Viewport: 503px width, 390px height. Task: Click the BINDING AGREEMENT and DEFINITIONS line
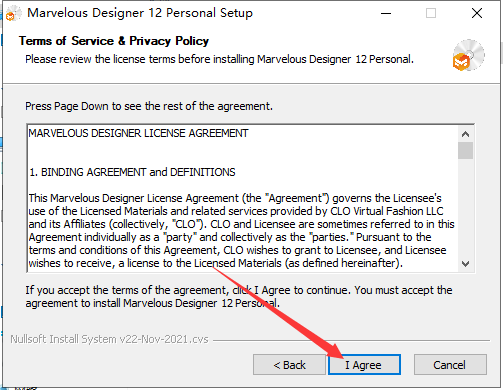coord(132,172)
